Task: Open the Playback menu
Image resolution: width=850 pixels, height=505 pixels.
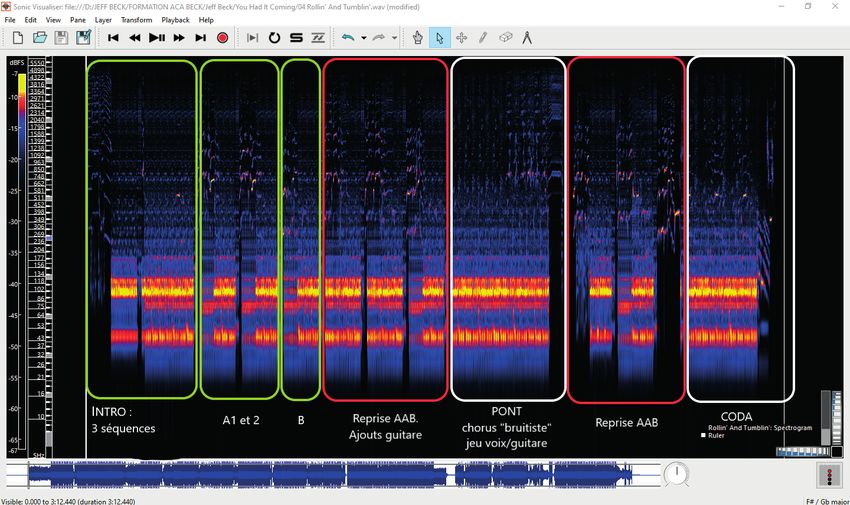Action: click(x=175, y=20)
